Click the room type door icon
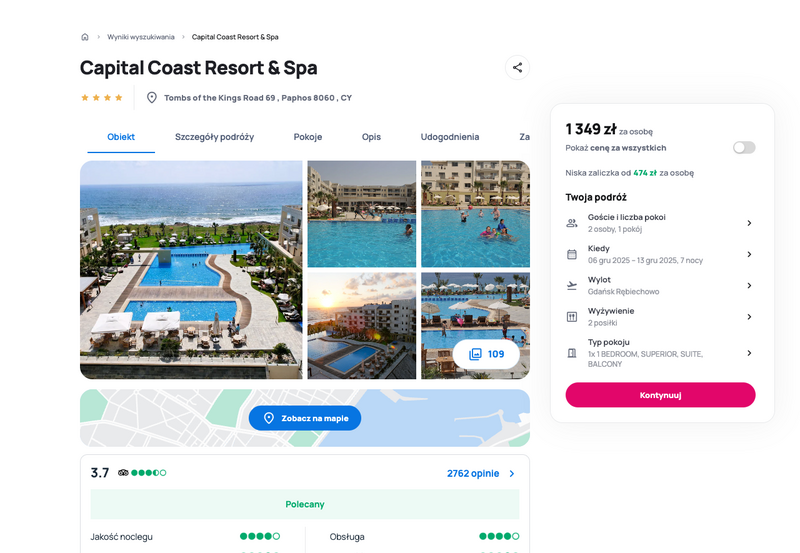 (572, 353)
